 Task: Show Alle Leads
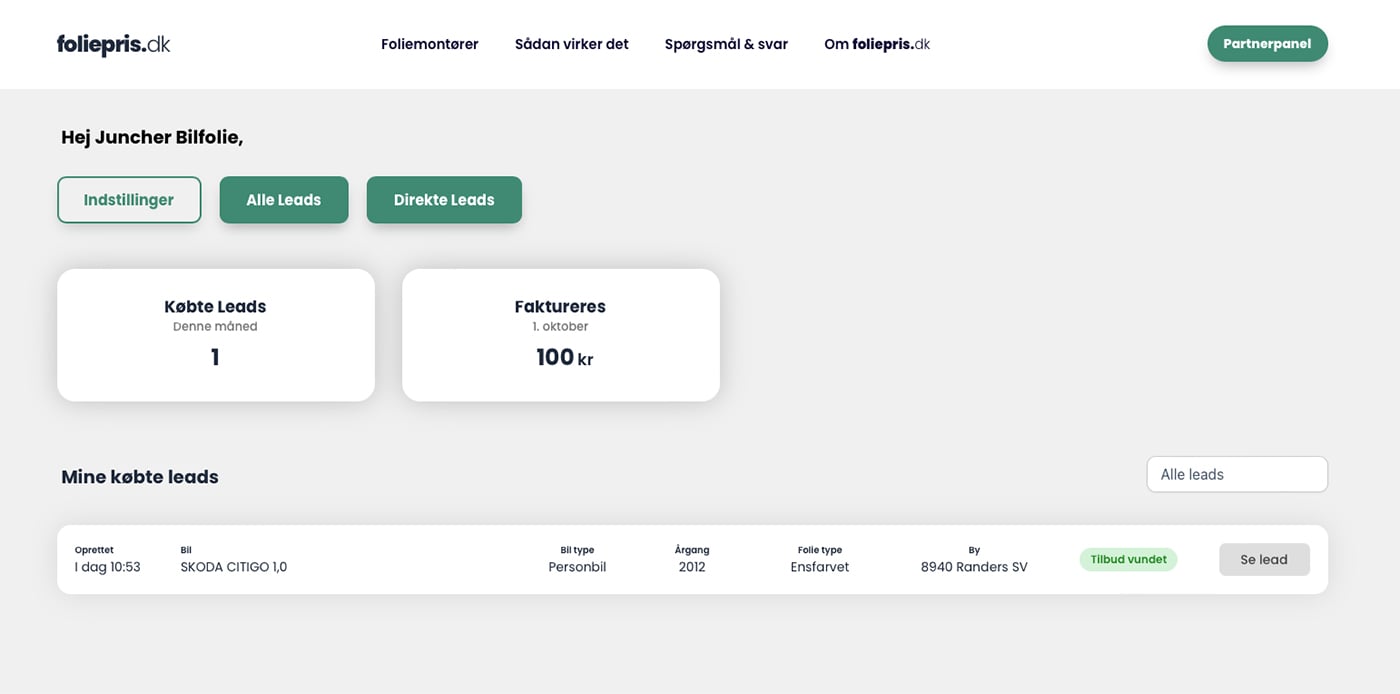(284, 200)
